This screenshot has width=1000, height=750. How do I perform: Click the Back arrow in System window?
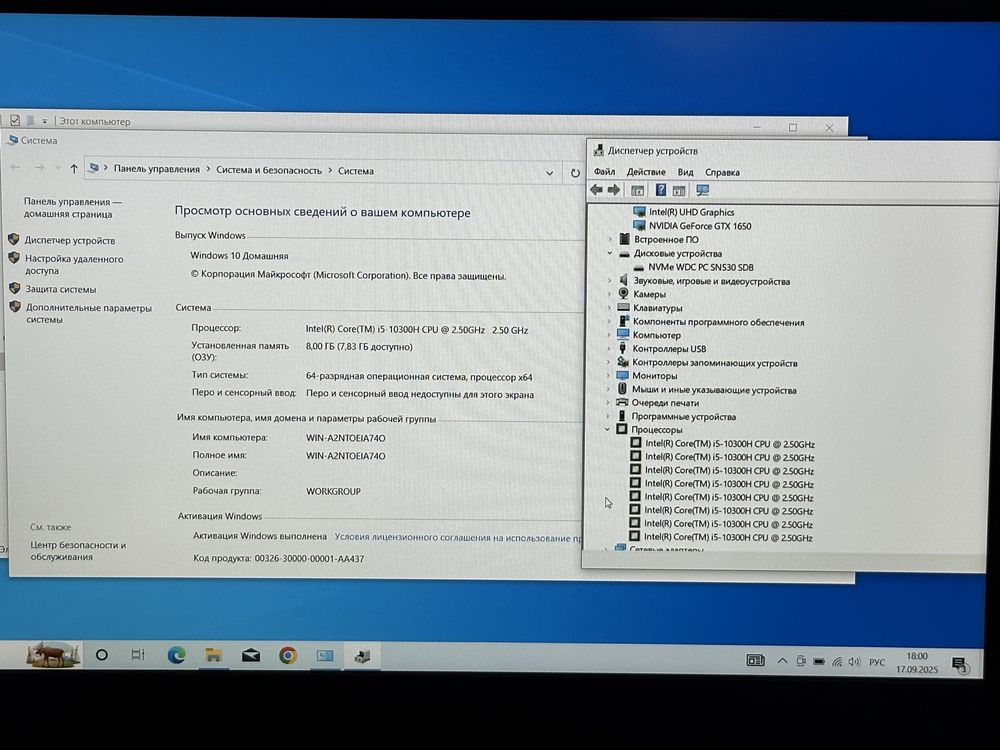15,167
